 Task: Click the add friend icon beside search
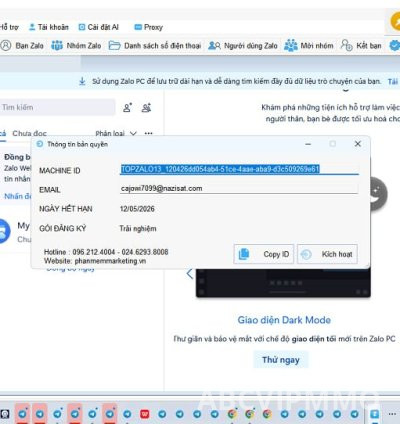(127, 107)
